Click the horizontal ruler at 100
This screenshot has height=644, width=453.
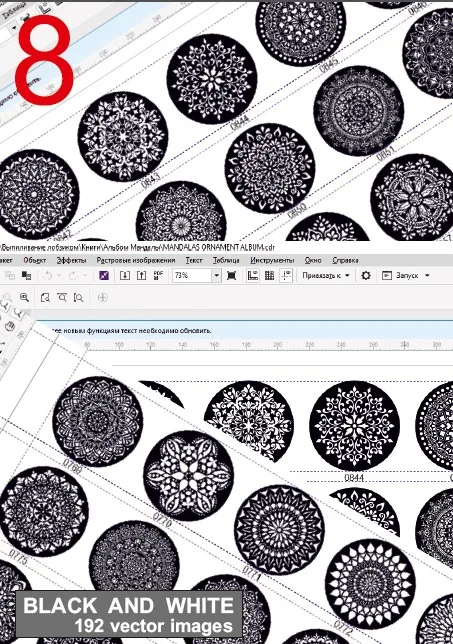(x=119, y=345)
